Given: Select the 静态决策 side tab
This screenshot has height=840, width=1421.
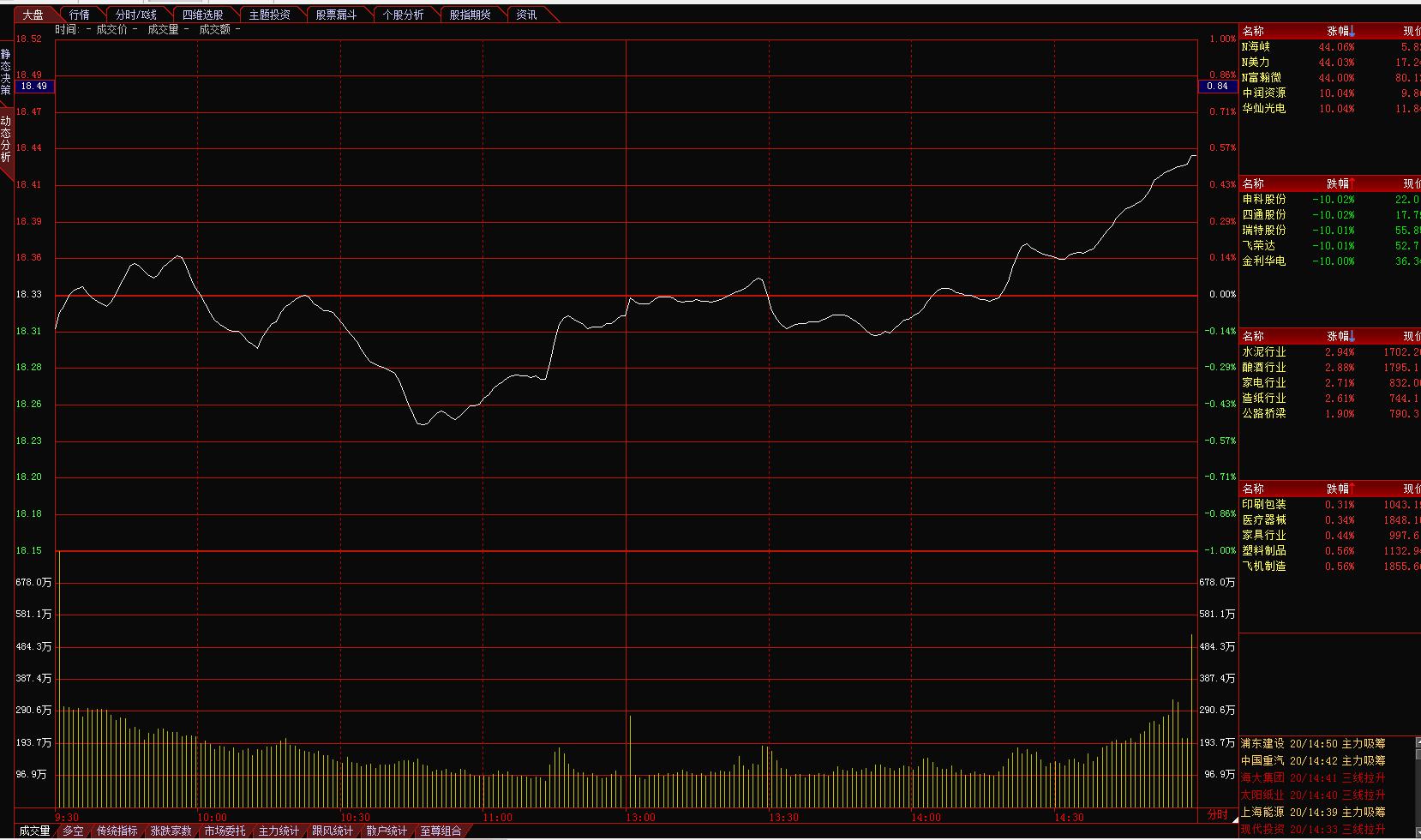Looking at the screenshot, I should coord(6,72).
